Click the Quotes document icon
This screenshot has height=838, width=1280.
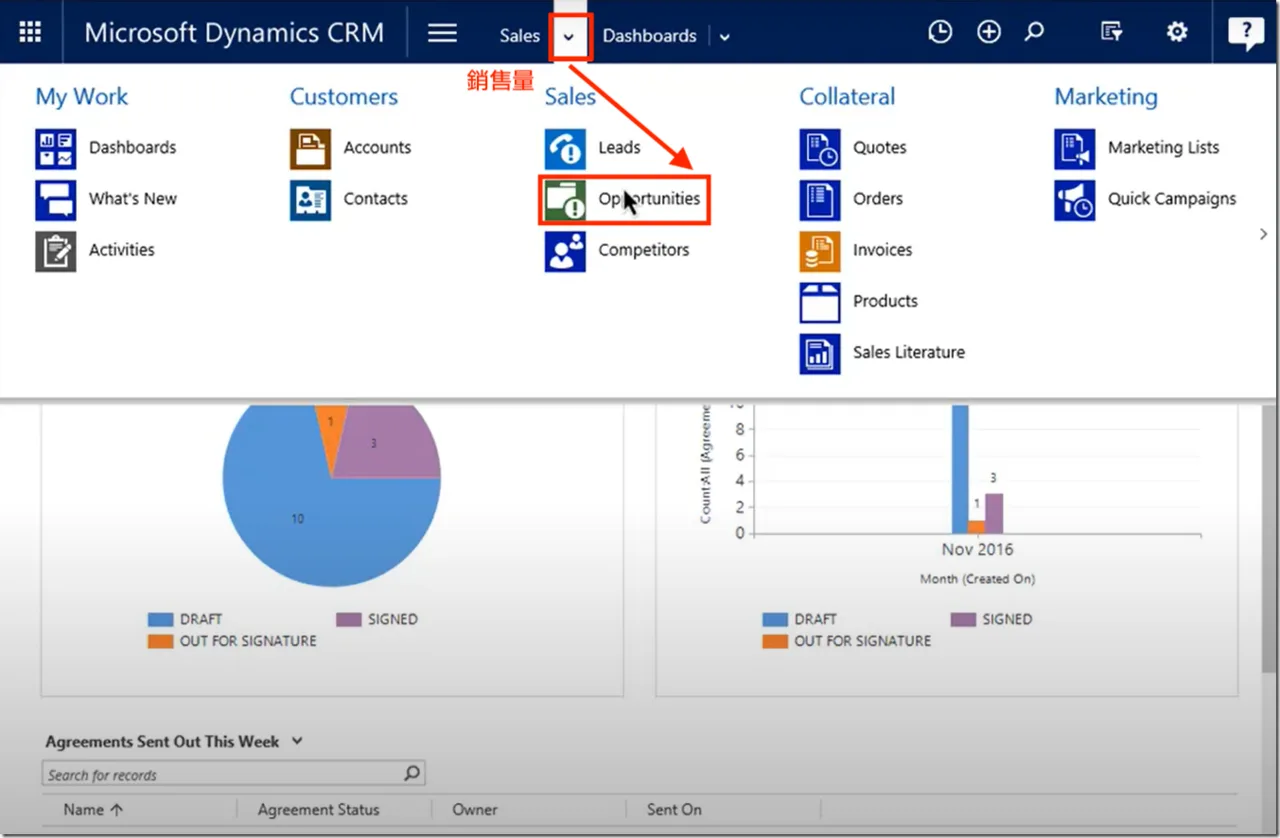(820, 148)
